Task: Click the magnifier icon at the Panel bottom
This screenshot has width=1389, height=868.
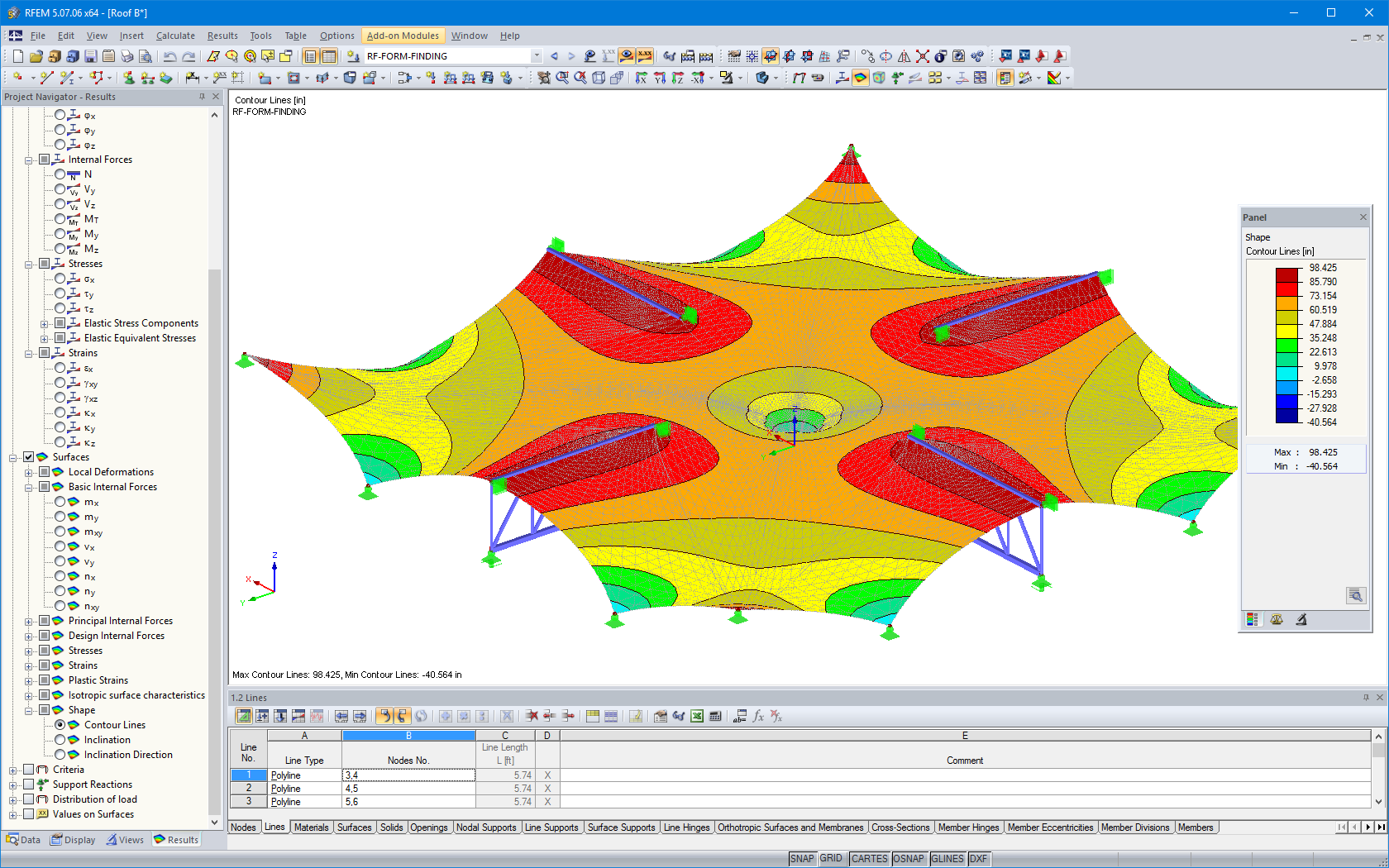Action: click(x=1355, y=594)
